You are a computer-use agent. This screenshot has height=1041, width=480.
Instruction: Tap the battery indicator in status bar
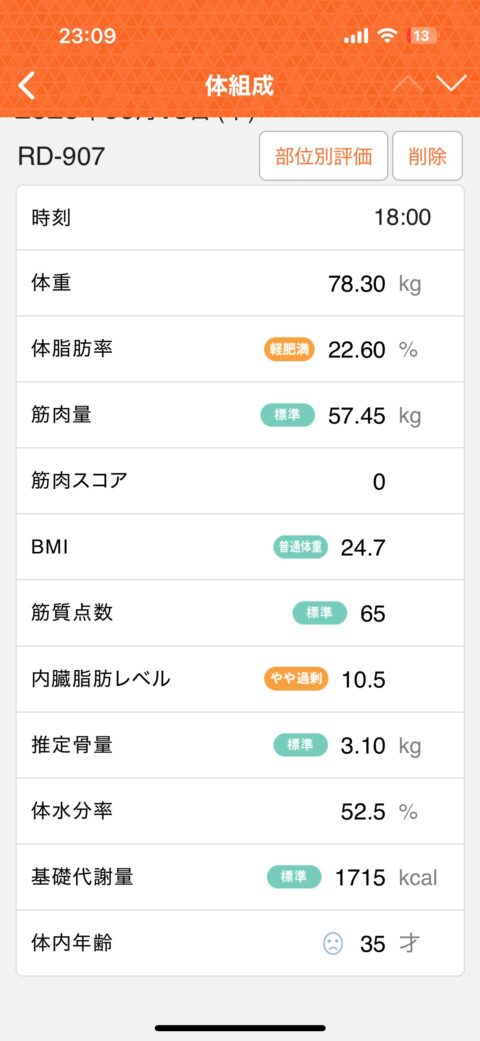point(422,36)
